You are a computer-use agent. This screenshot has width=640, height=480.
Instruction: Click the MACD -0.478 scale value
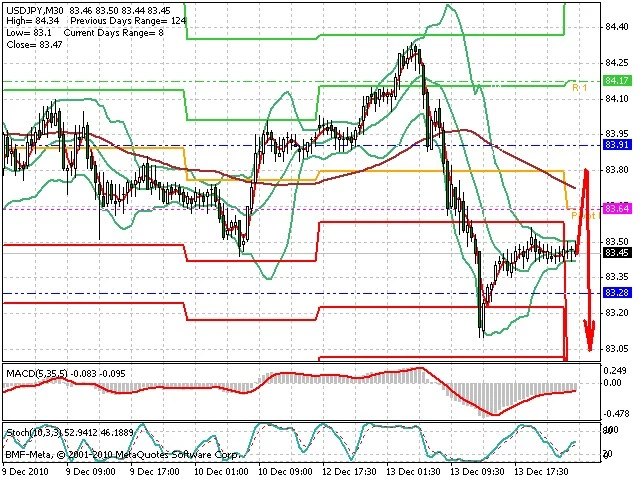click(x=616, y=414)
